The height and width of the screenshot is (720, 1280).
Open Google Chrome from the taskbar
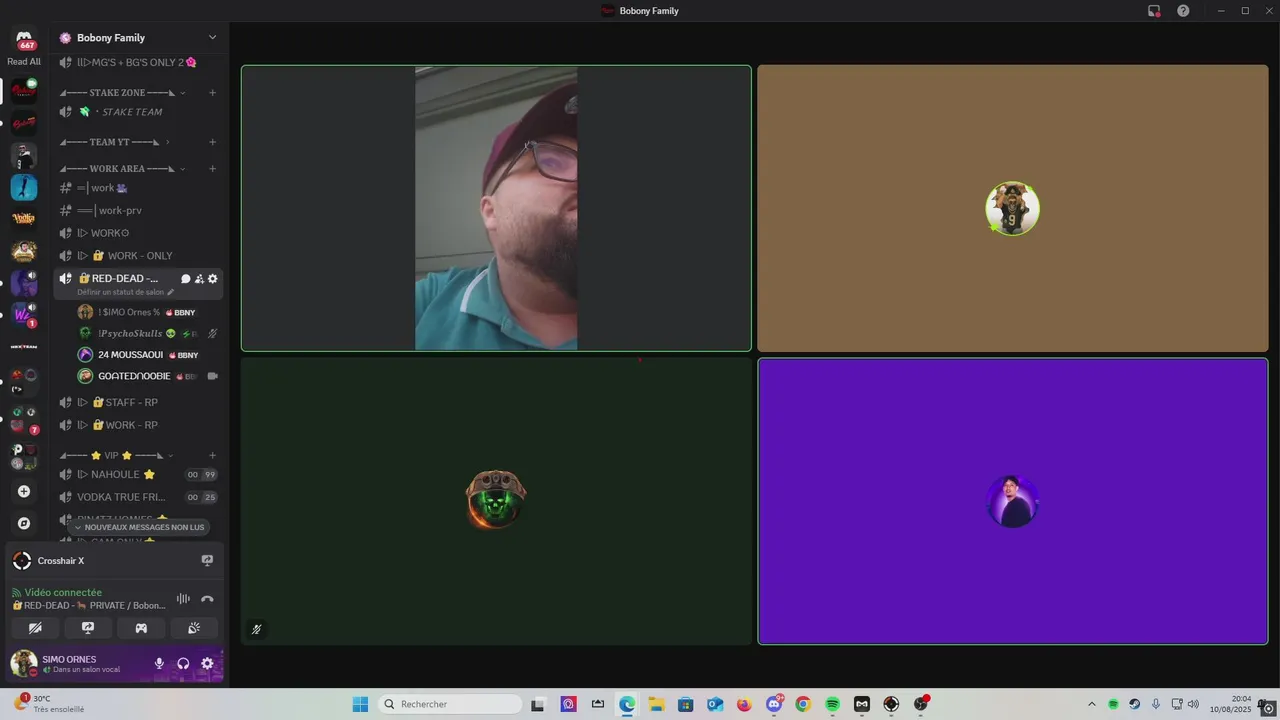pos(803,704)
